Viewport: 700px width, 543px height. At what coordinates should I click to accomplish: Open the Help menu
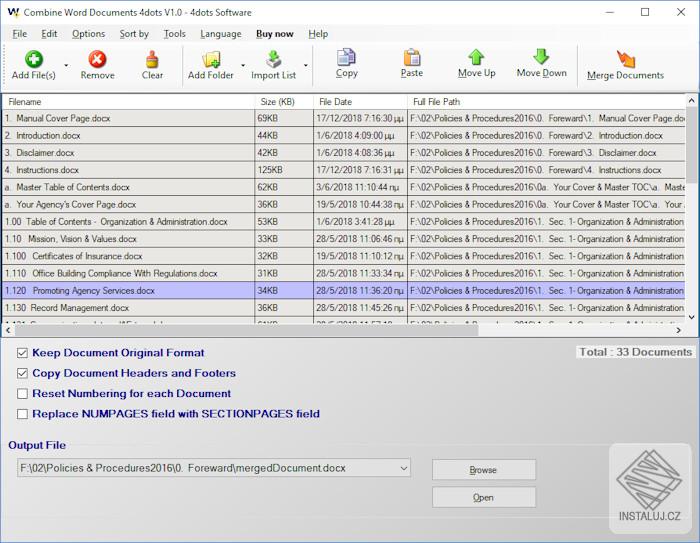pyautogui.click(x=318, y=34)
